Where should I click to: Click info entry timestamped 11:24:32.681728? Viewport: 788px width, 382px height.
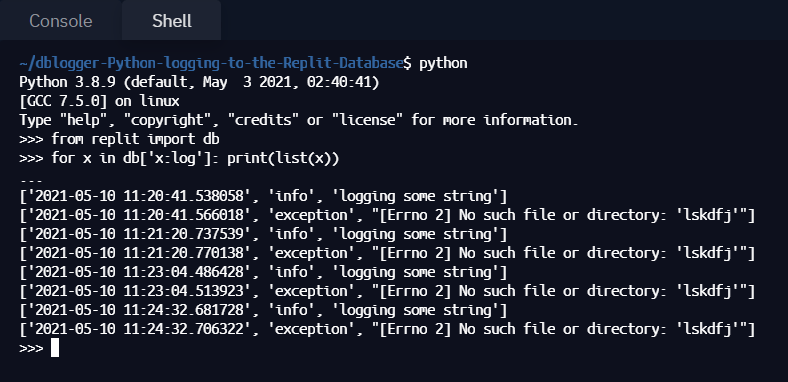pyautogui.click(x=263, y=311)
